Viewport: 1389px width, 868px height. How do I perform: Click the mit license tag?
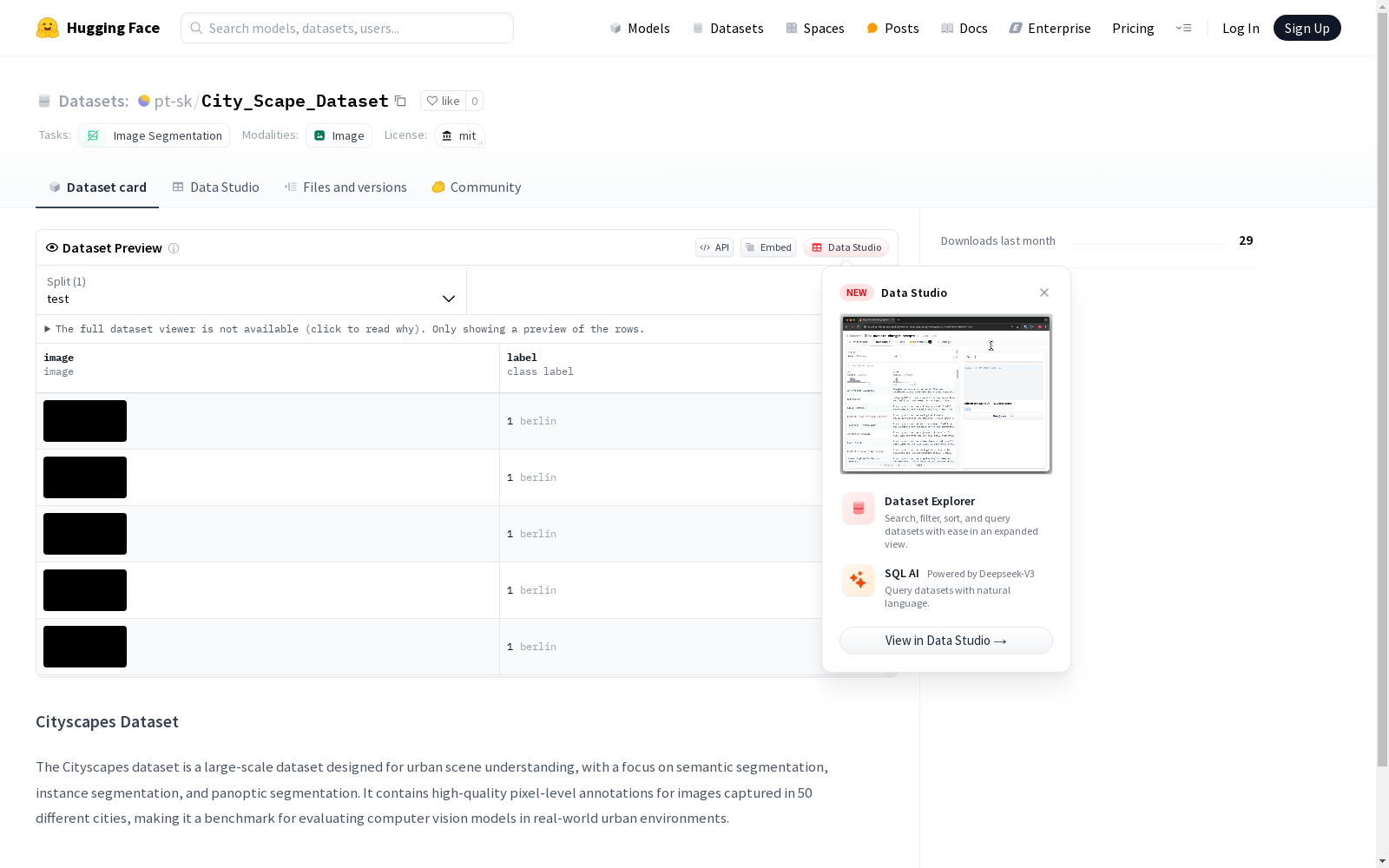pyautogui.click(x=459, y=135)
